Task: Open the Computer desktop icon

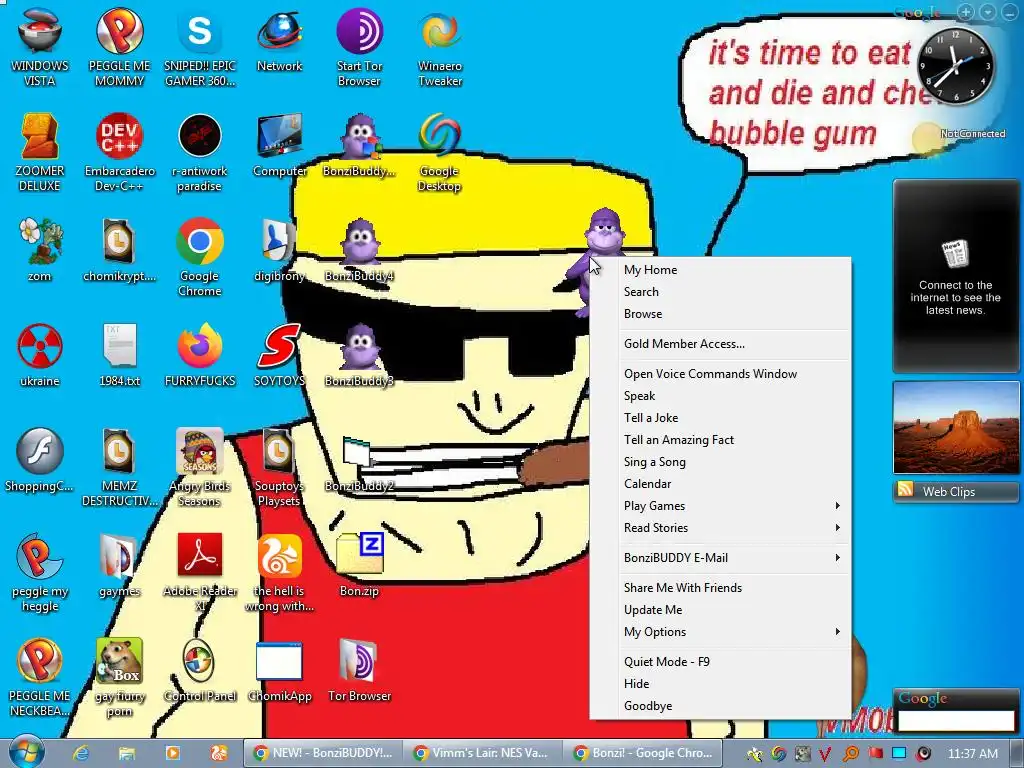Action: 280,146
